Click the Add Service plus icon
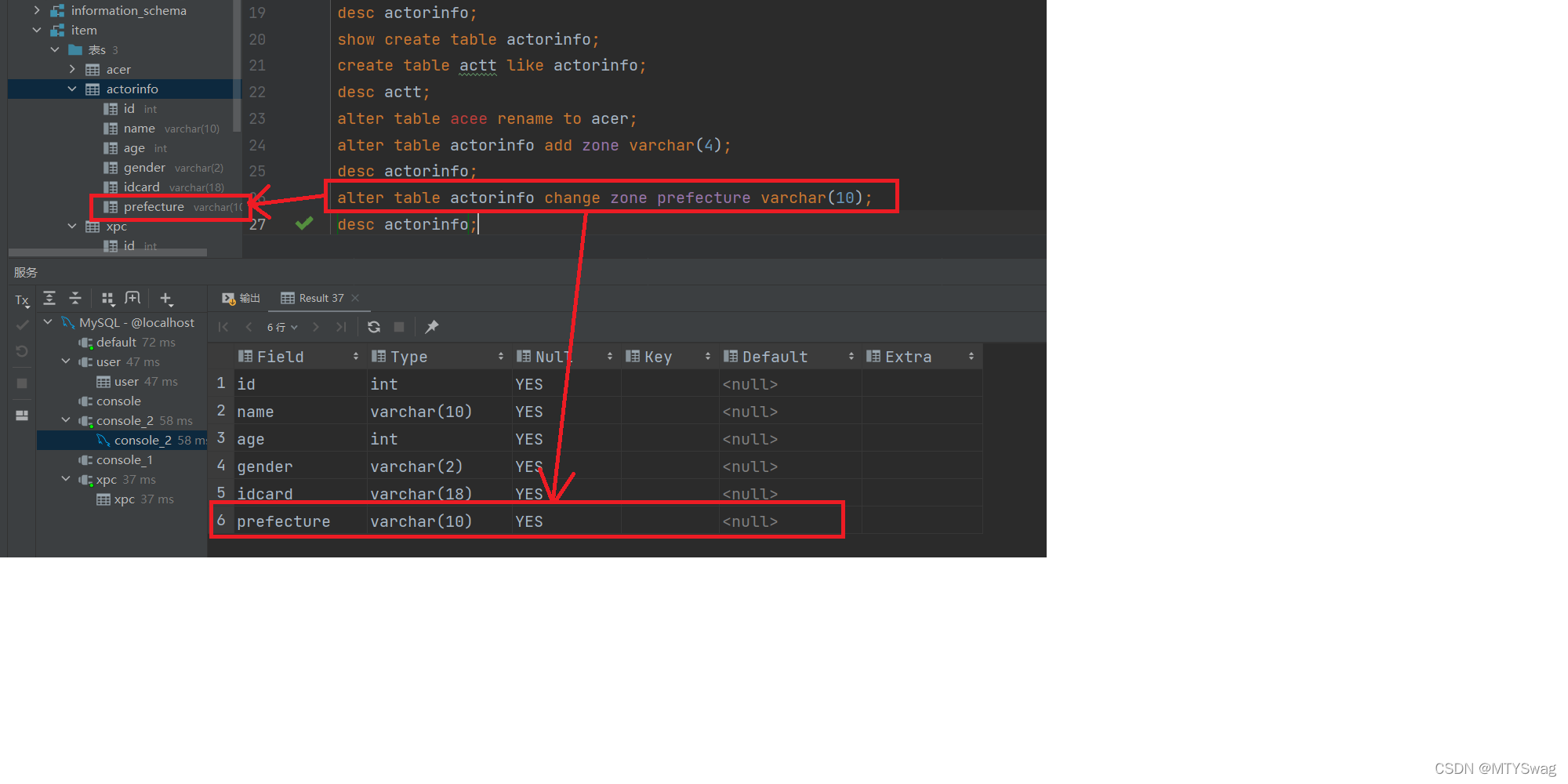The width and height of the screenshot is (1568, 784). pyautogui.click(x=166, y=299)
